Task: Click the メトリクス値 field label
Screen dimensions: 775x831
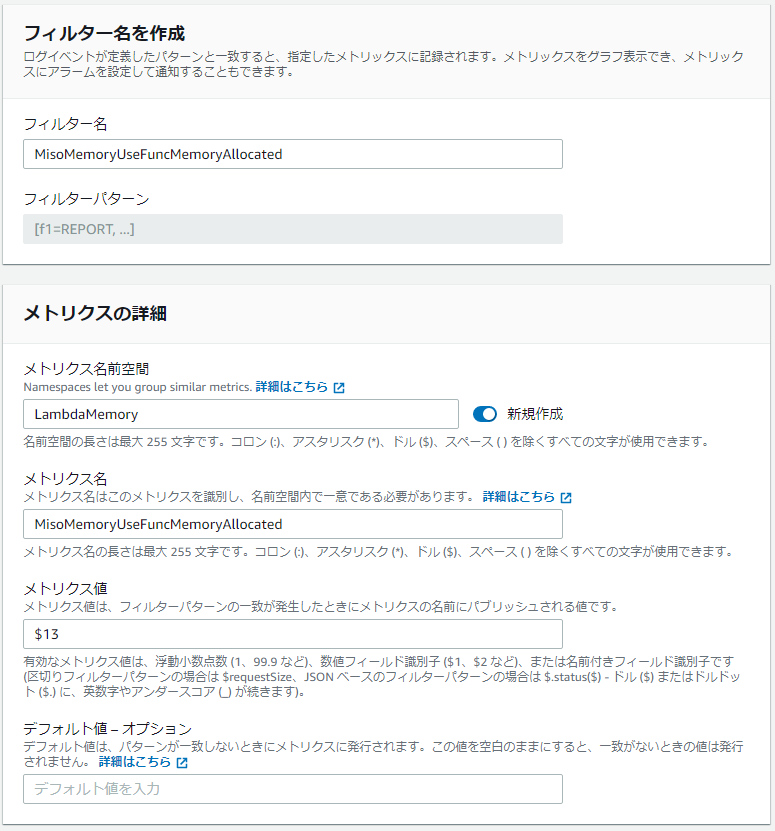Action: 65,589
